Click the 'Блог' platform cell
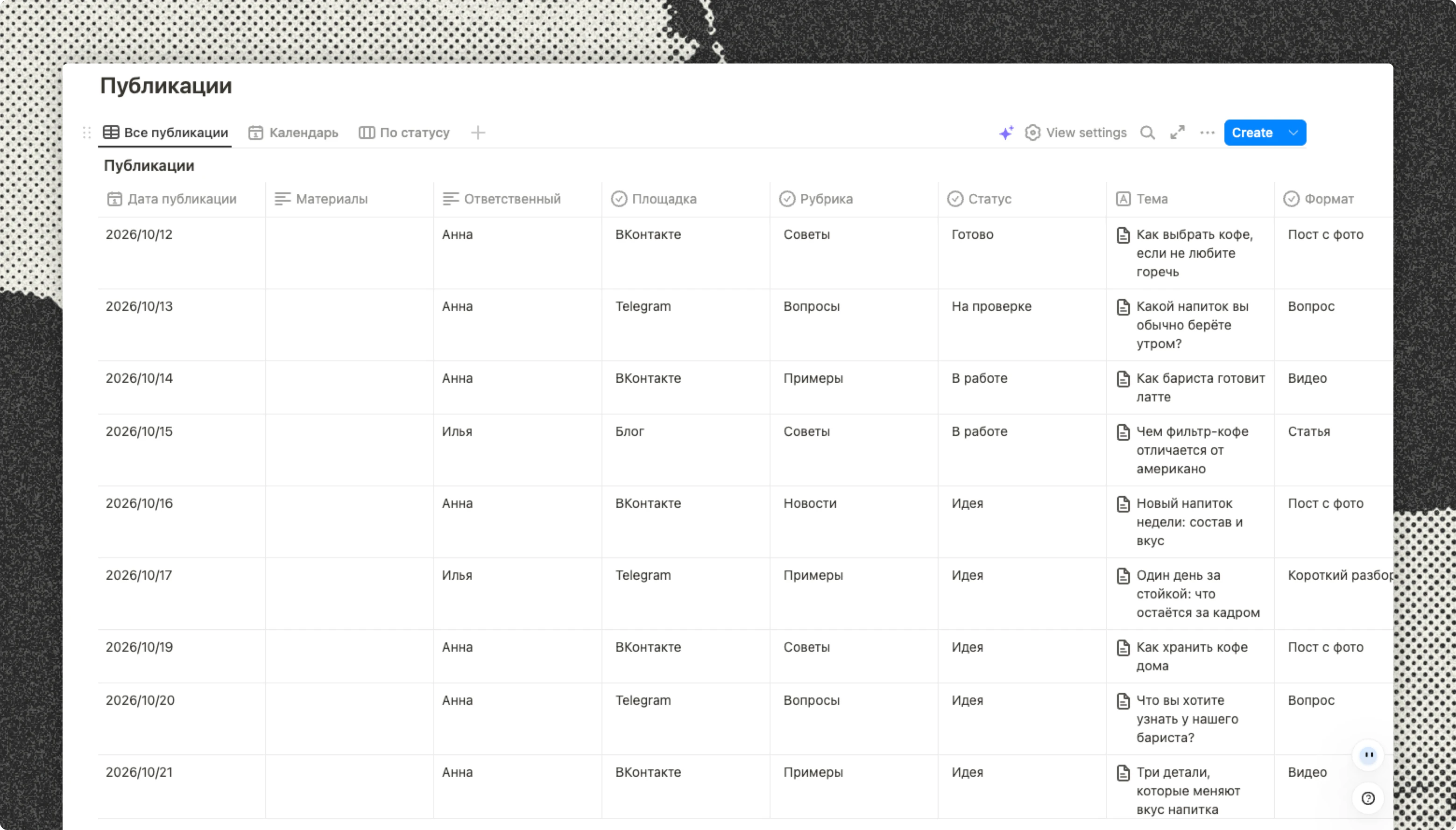 (x=686, y=450)
